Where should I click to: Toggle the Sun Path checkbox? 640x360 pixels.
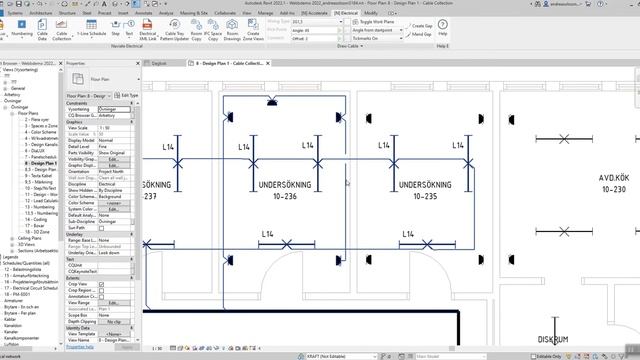click(101, 228)
